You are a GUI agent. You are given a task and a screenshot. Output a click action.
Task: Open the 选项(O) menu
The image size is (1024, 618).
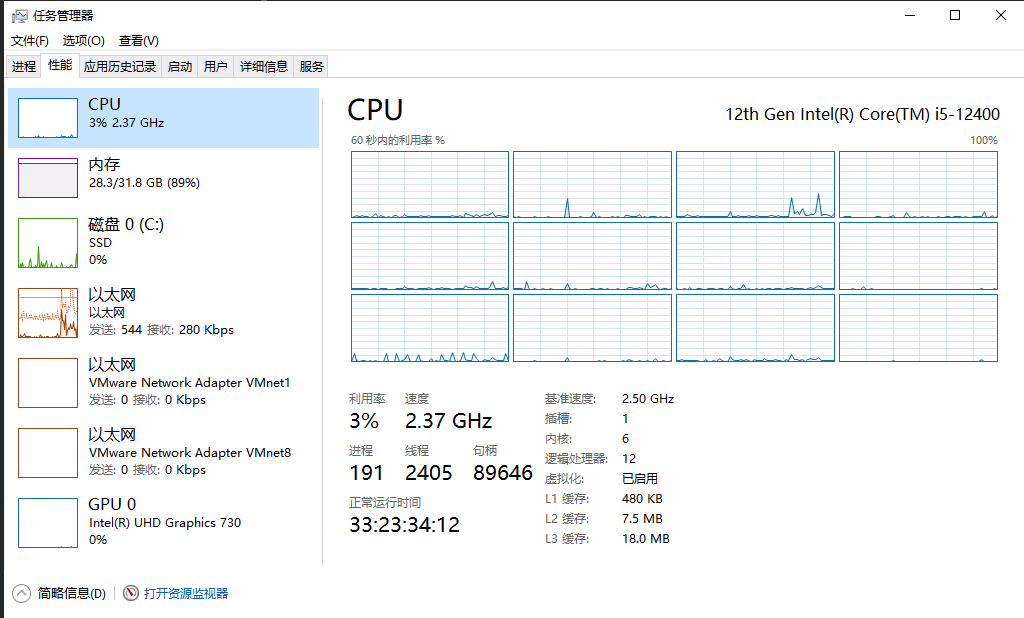(83, 41)
